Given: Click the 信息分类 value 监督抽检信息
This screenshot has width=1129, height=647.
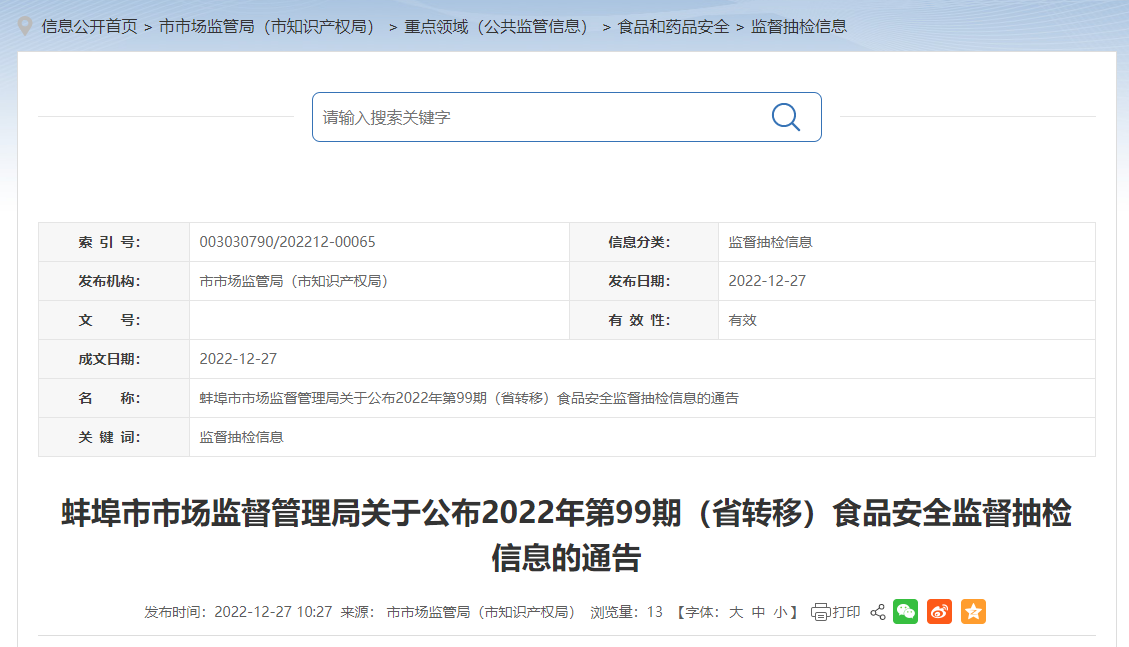Looking at the screenshot, I should pyautogui.click(x=770, y=242).
